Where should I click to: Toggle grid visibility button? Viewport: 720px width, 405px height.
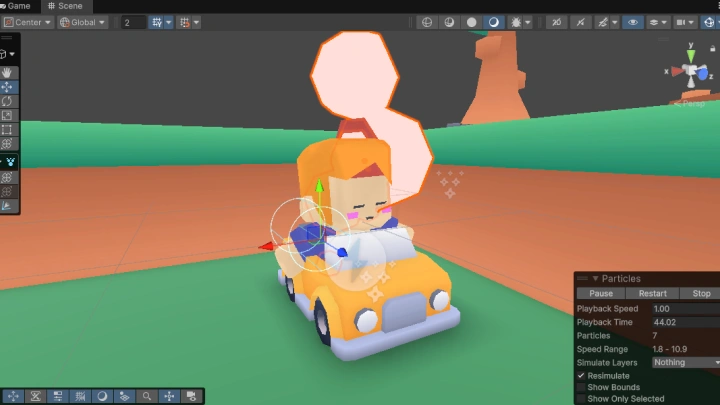(157, 22)
